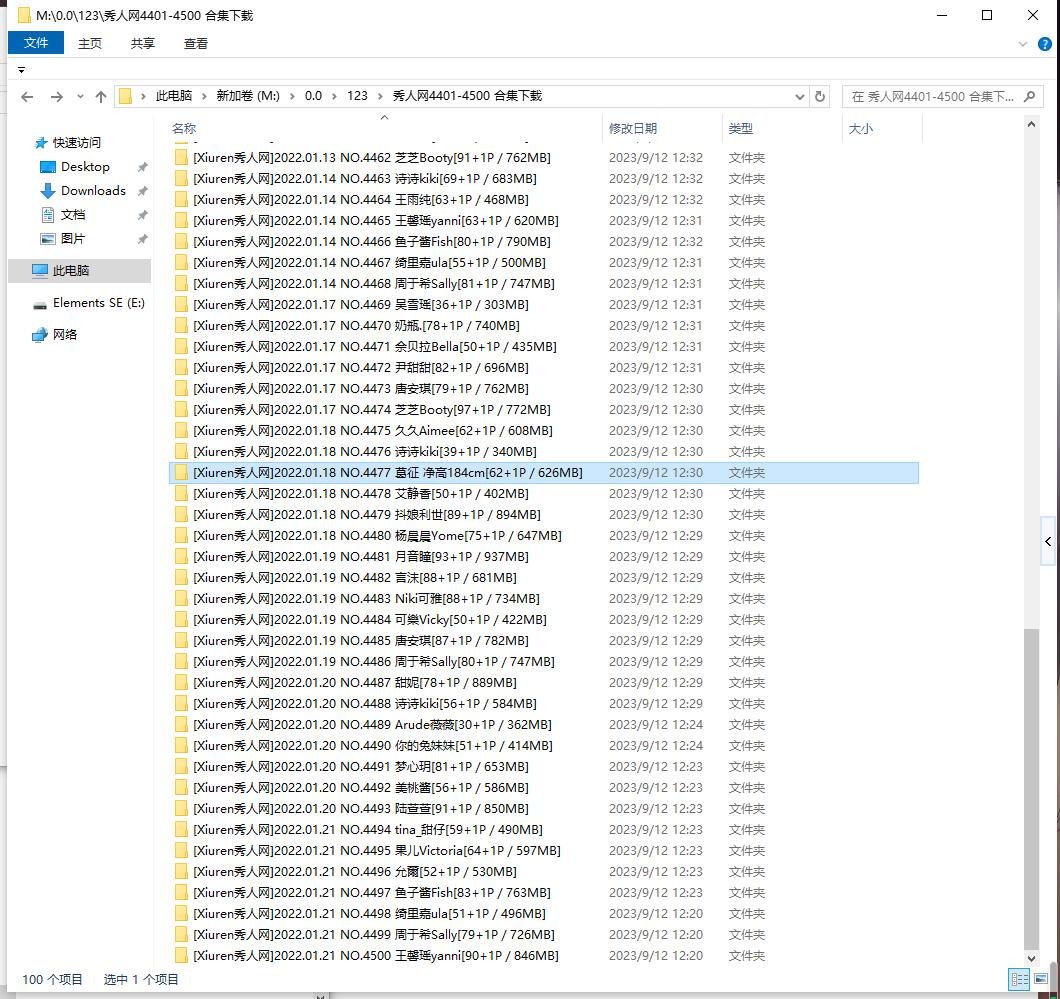Click the file list vertical scrollbar thumb
Viewport: 1060px width, 999px height.
(x=1031, y=789)
